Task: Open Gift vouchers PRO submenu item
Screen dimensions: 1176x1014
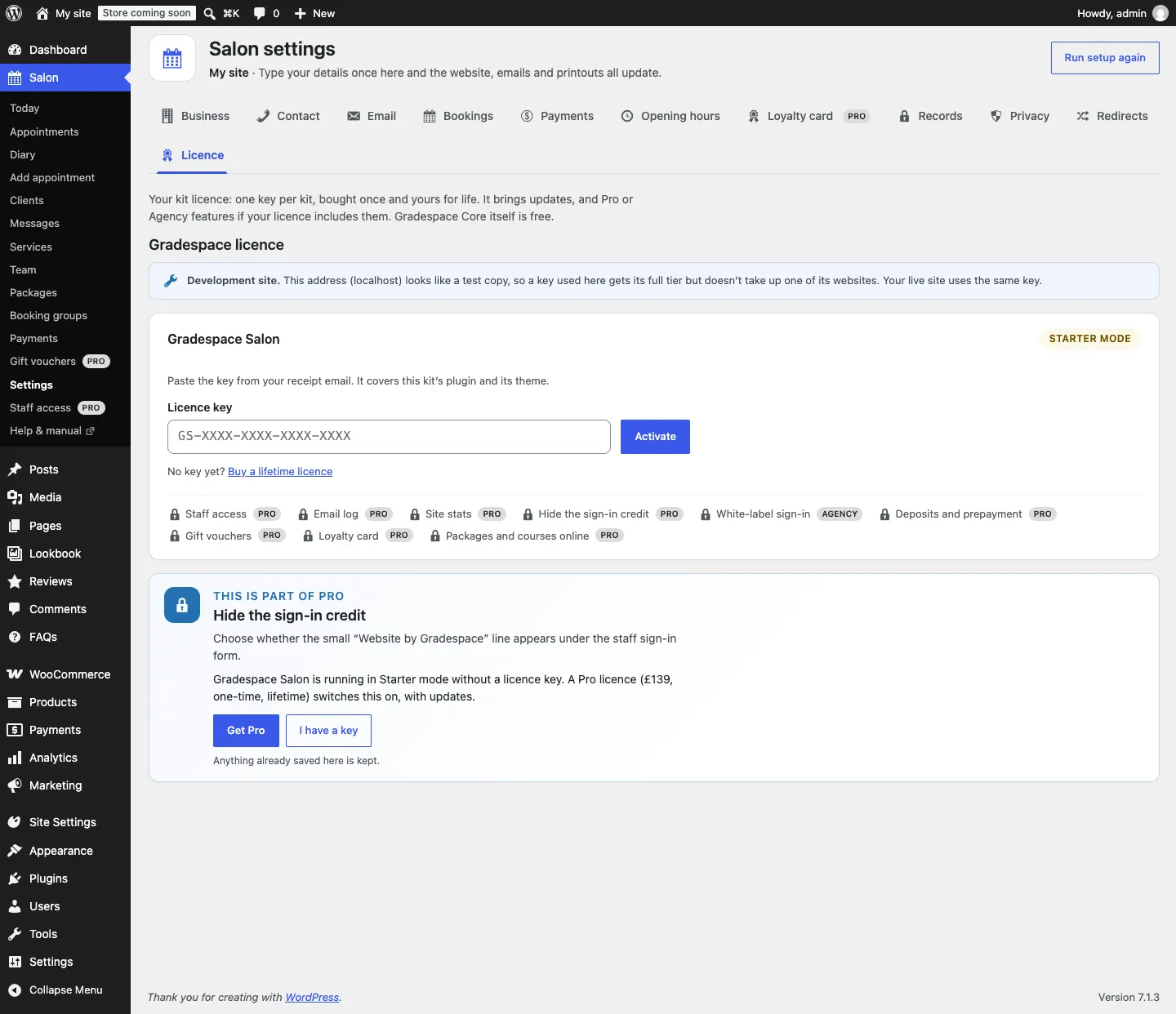Action: tap(60, 361)
